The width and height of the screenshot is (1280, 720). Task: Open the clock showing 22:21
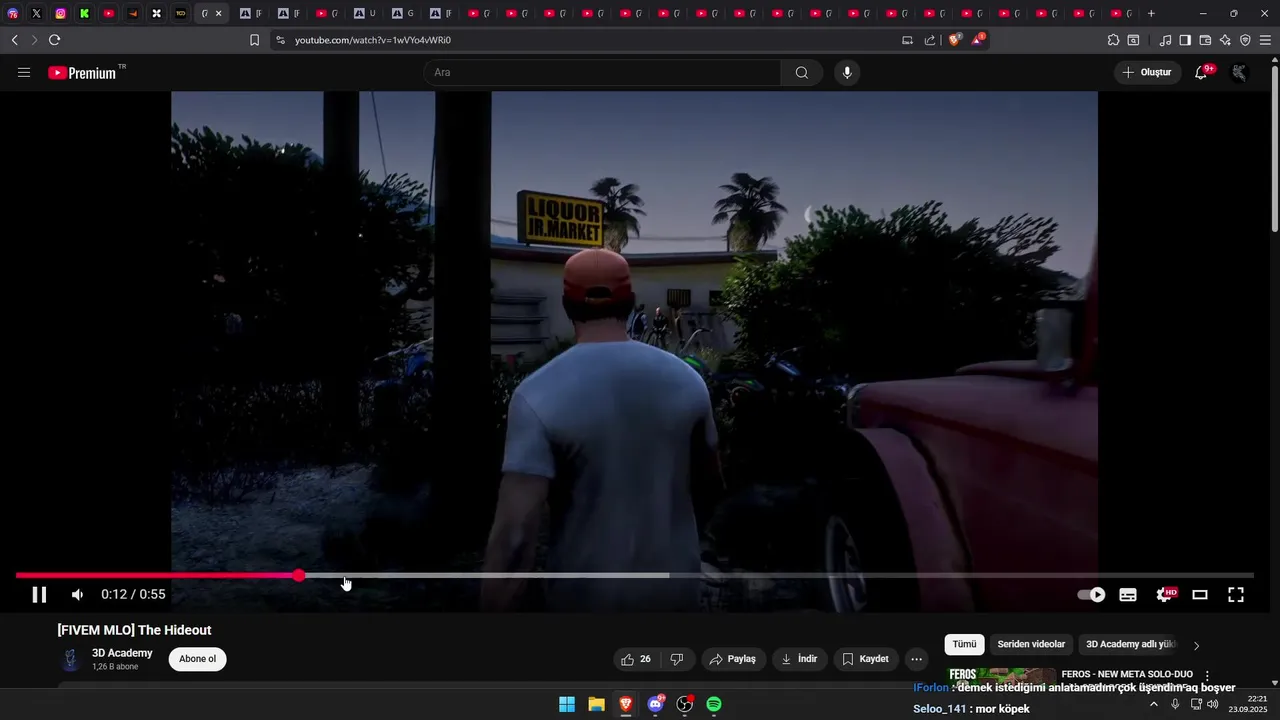coord(1250,704)
